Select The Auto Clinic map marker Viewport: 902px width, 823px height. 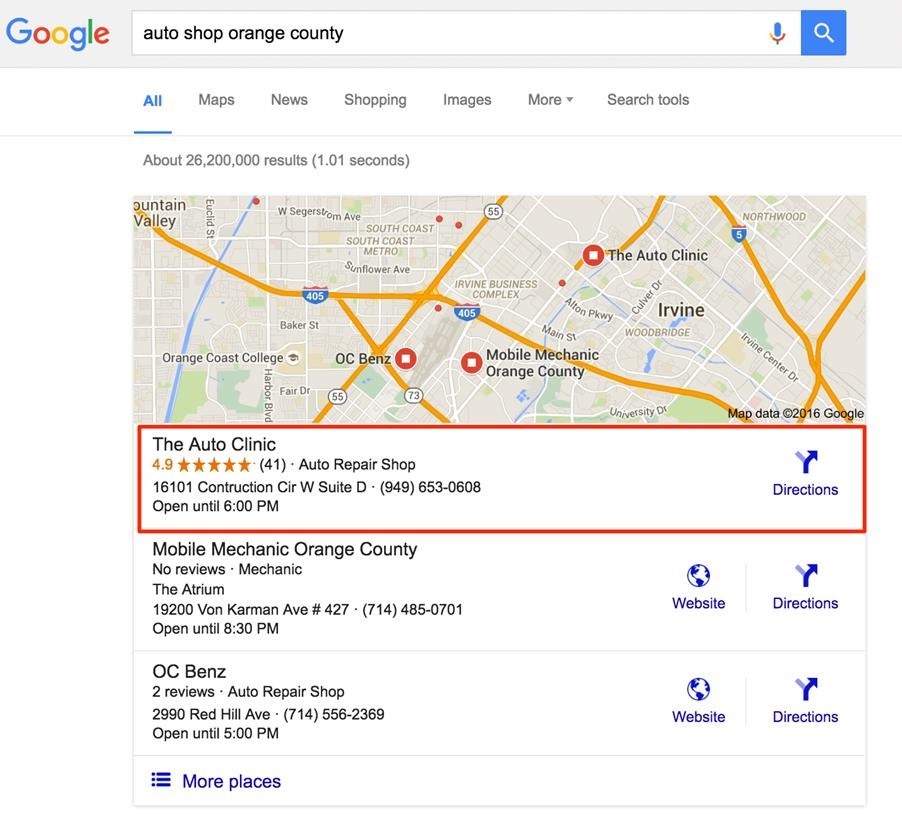pos(593,255)
